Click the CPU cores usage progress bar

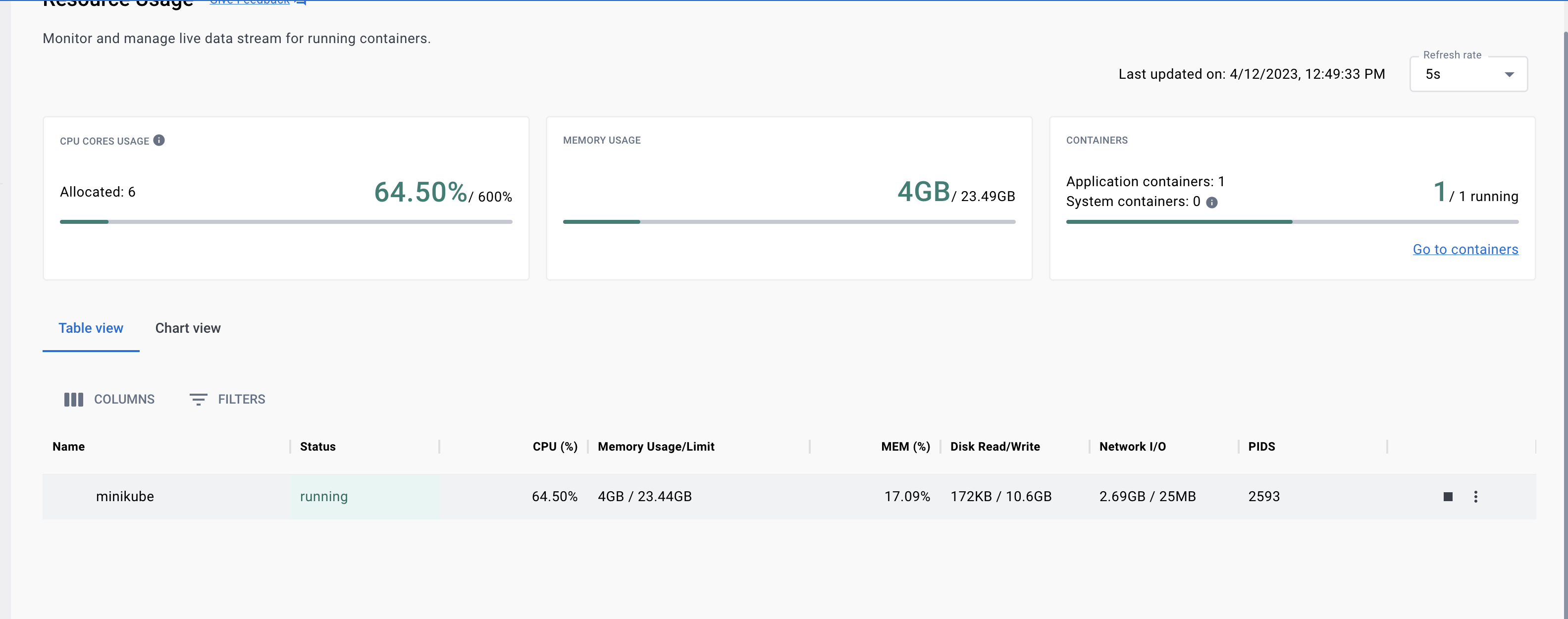click(x=285, y=222)
